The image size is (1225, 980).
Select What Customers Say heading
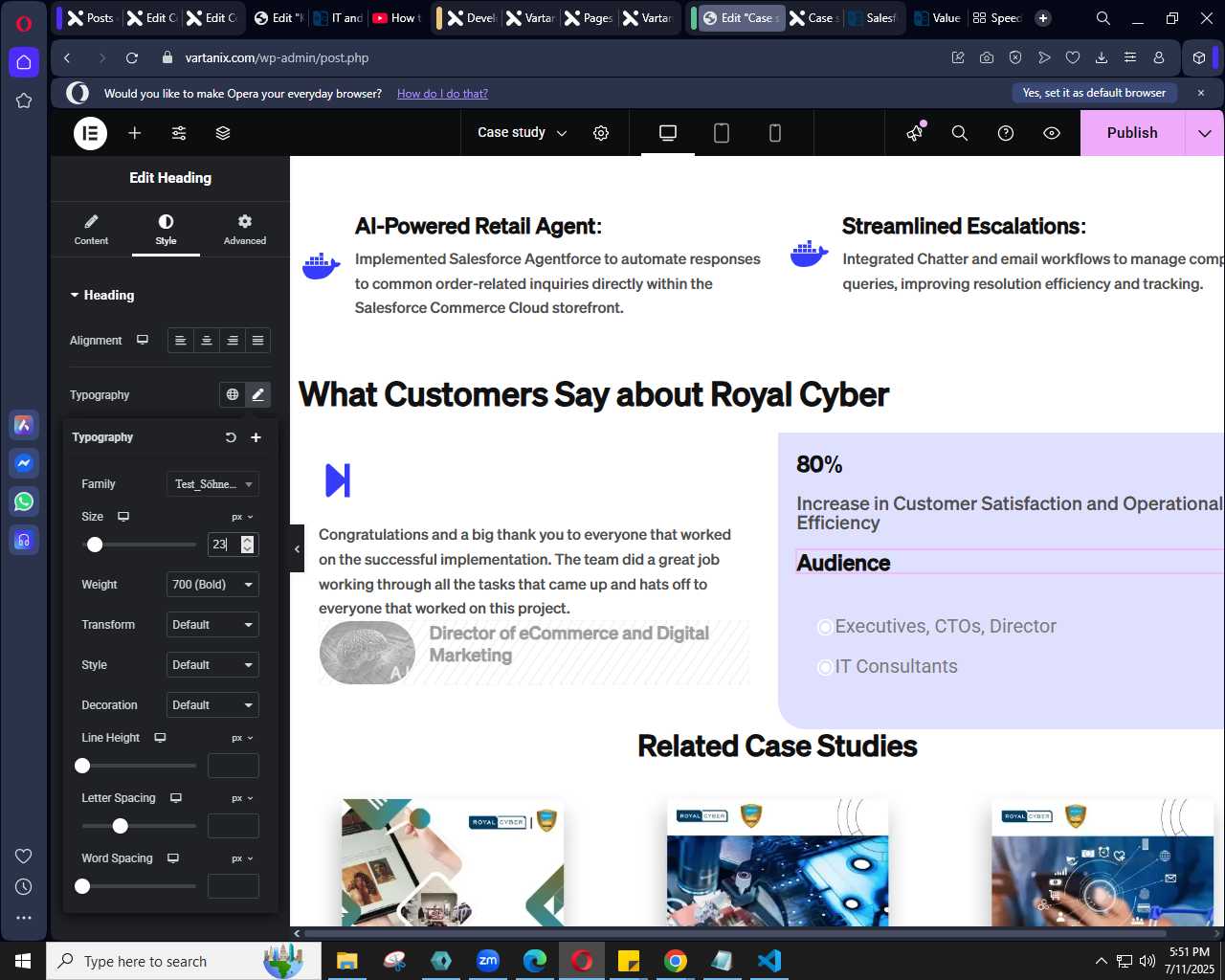click(x=593, y=394)
